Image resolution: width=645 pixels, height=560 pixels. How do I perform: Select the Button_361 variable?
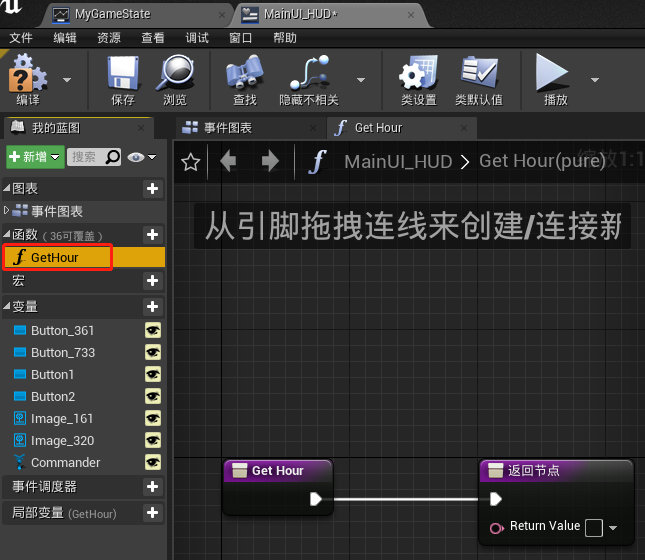[x=63, y=330]
